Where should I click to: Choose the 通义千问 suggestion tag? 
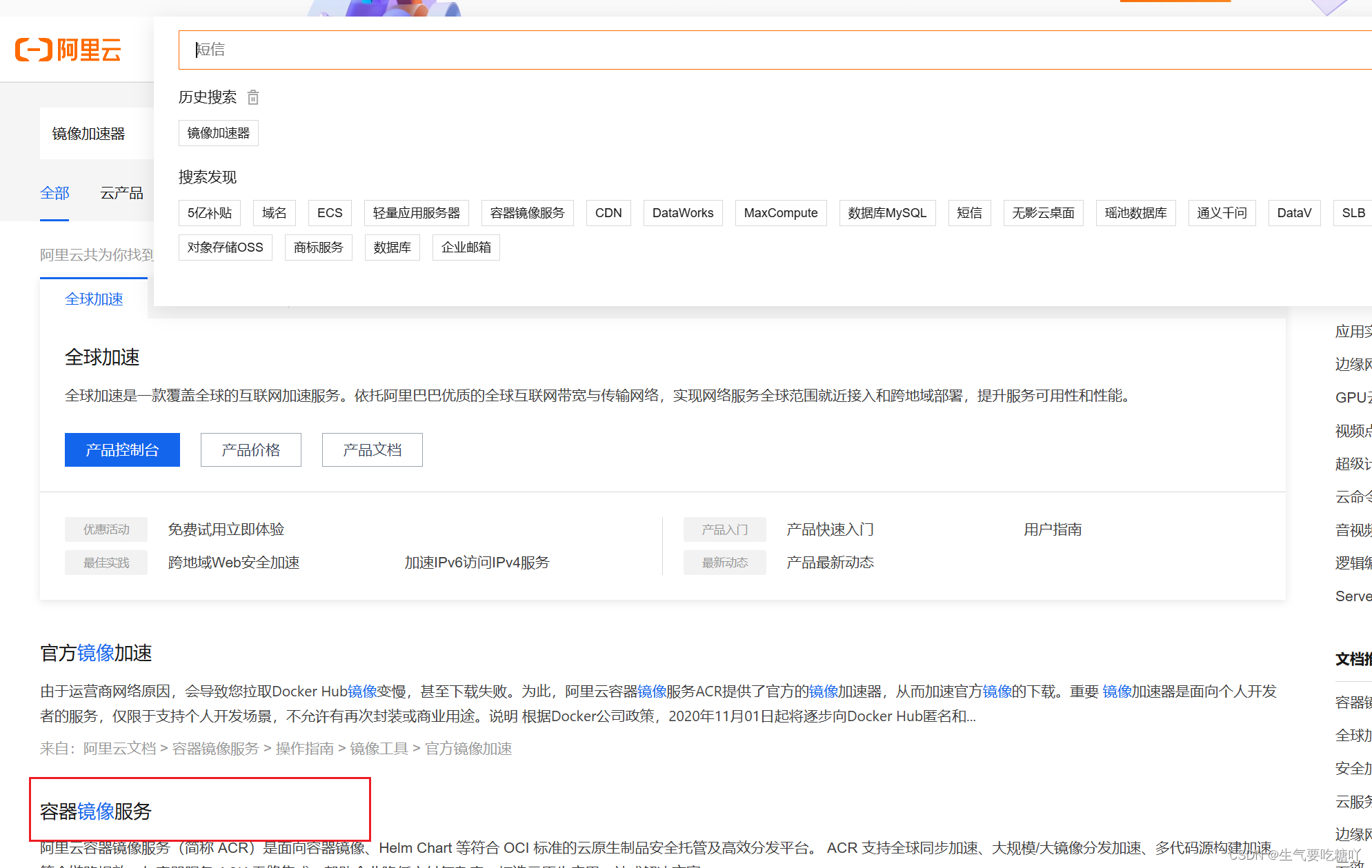tap(1222, 213)
